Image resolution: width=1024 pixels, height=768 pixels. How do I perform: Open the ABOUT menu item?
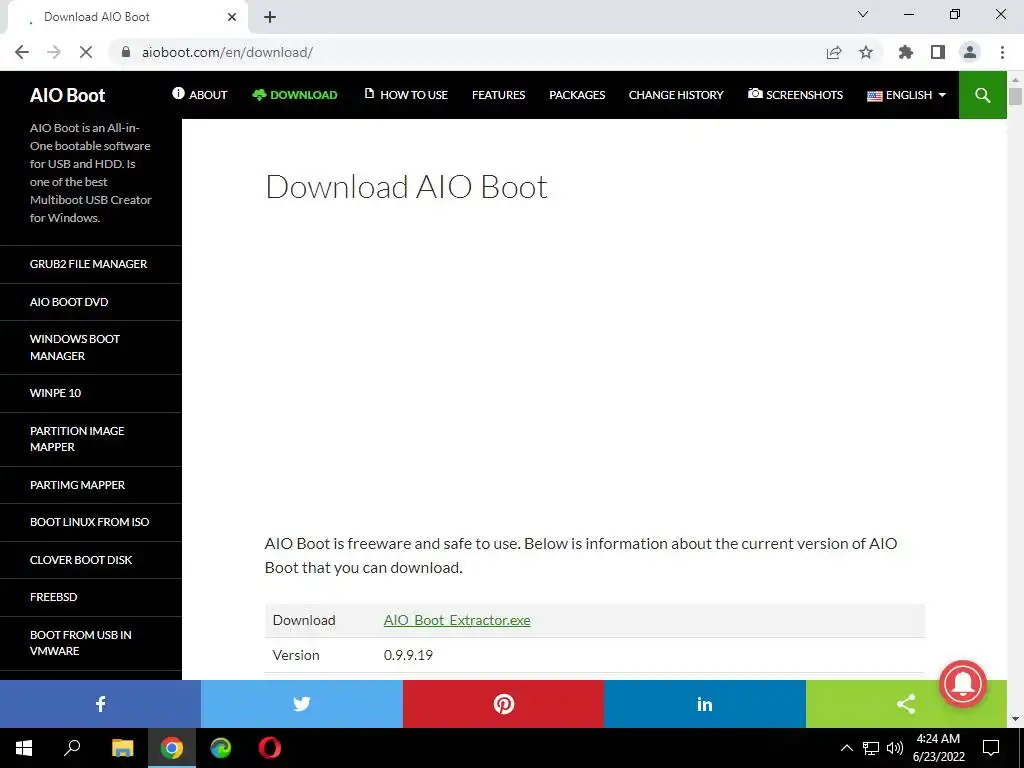point(200,95)
